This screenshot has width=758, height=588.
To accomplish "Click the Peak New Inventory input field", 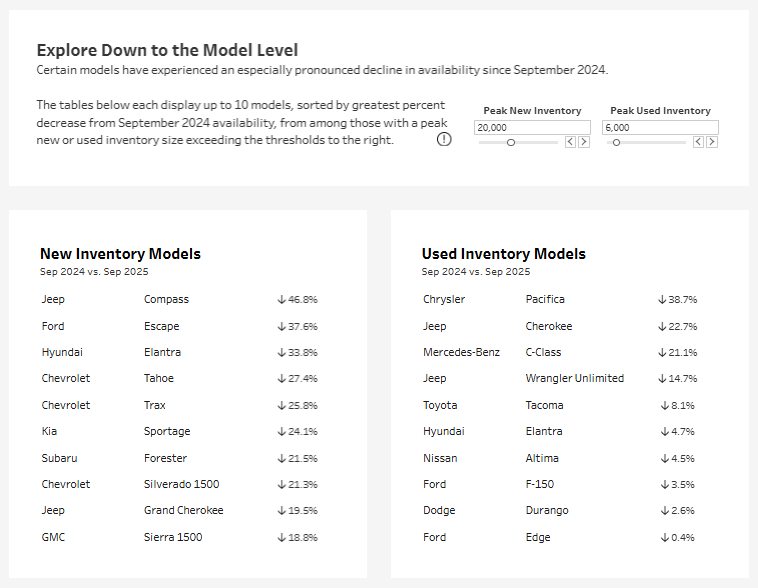I will click(x=532, y=128).
